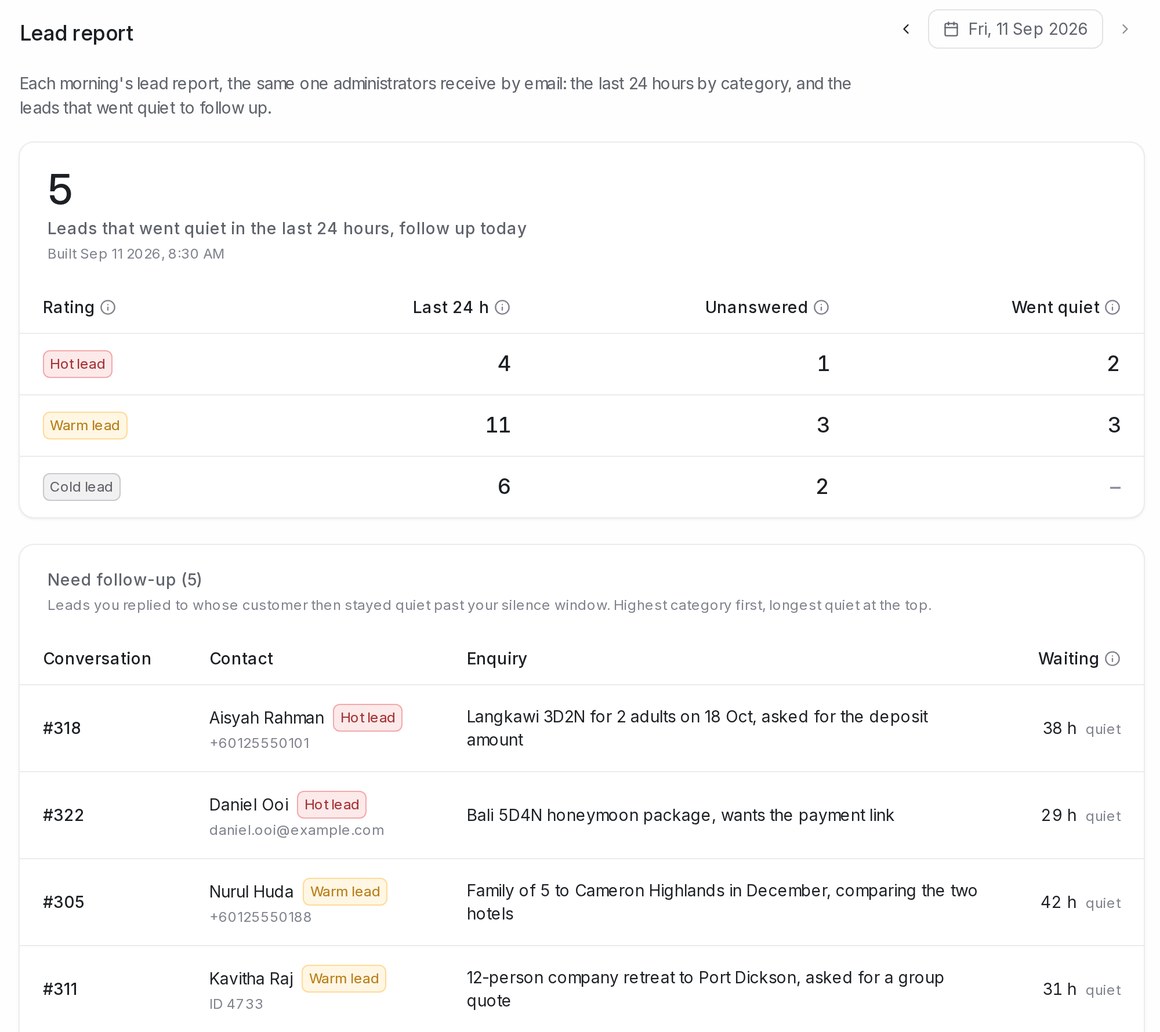Go to the next day's report
This screenshot has width=1160, height=1032.
point(1124,29)
